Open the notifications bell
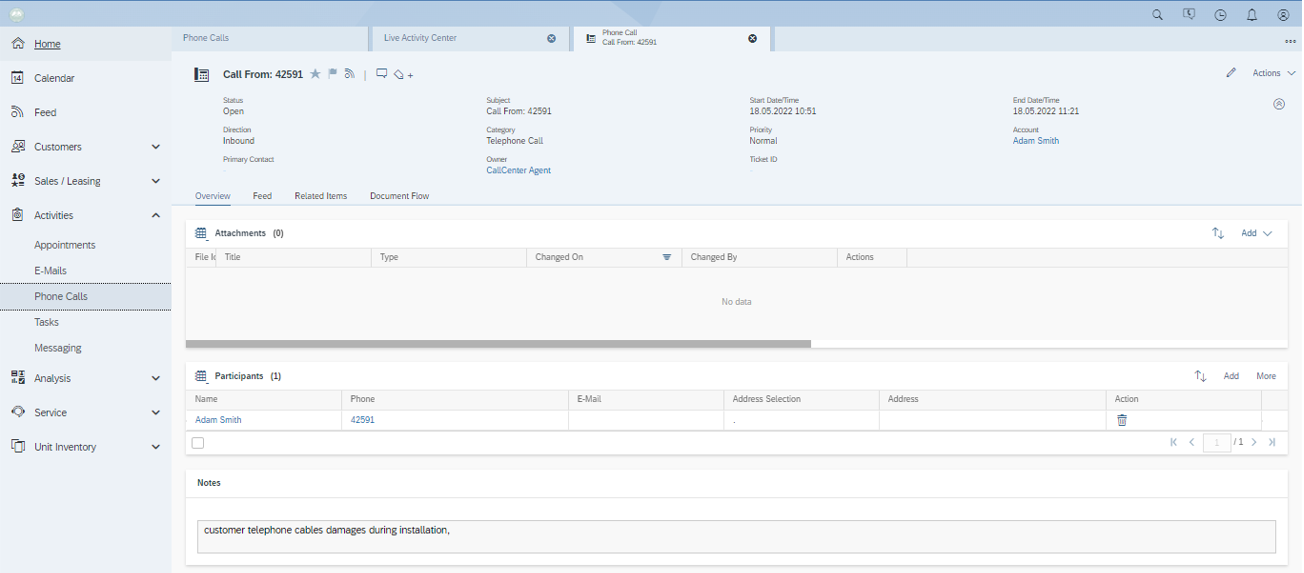Viewport: 1304px width, 573px height. click(1251, 15)
